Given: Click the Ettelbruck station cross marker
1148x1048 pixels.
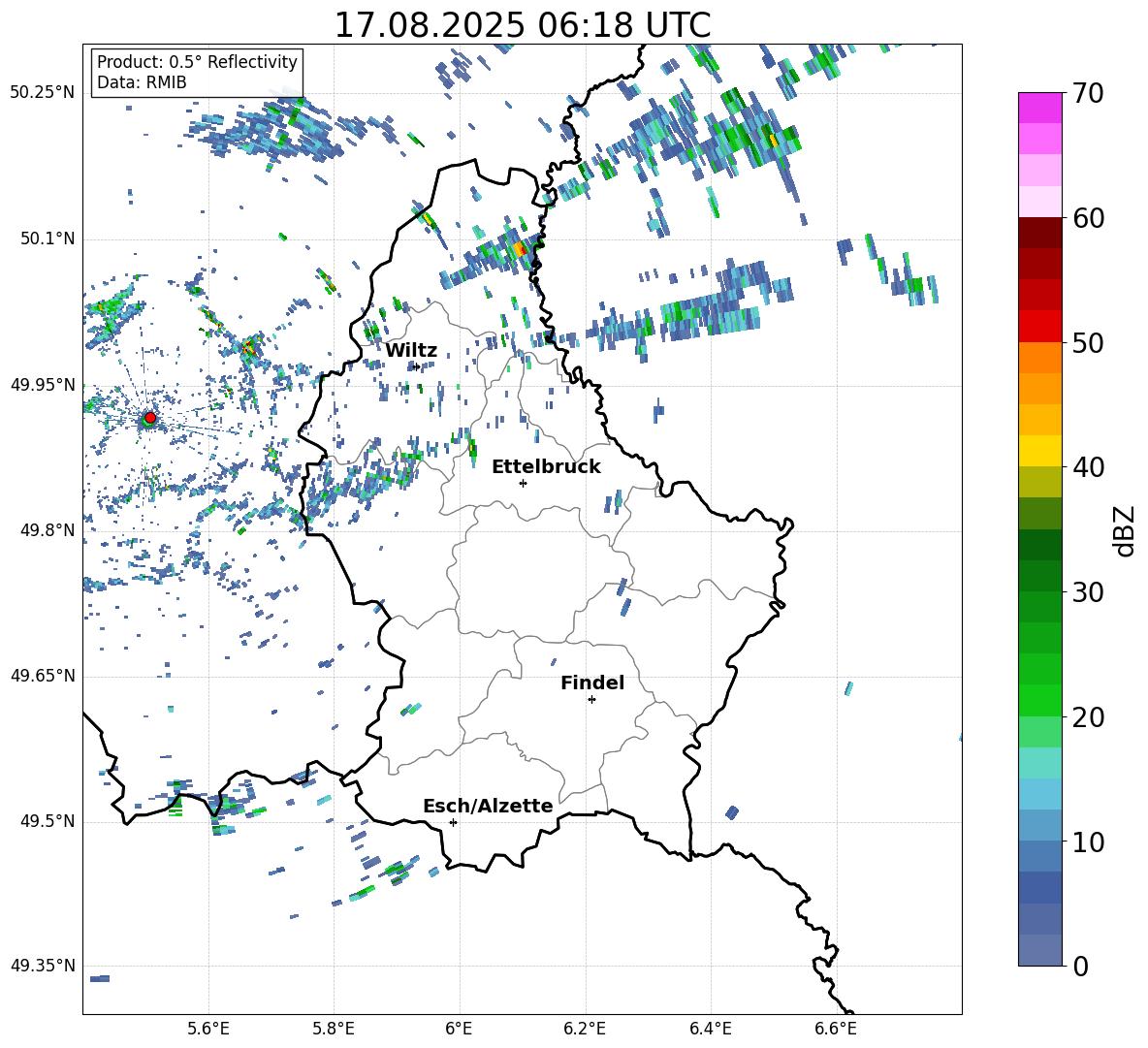Looking at the screenshot, I should [523, 483].
